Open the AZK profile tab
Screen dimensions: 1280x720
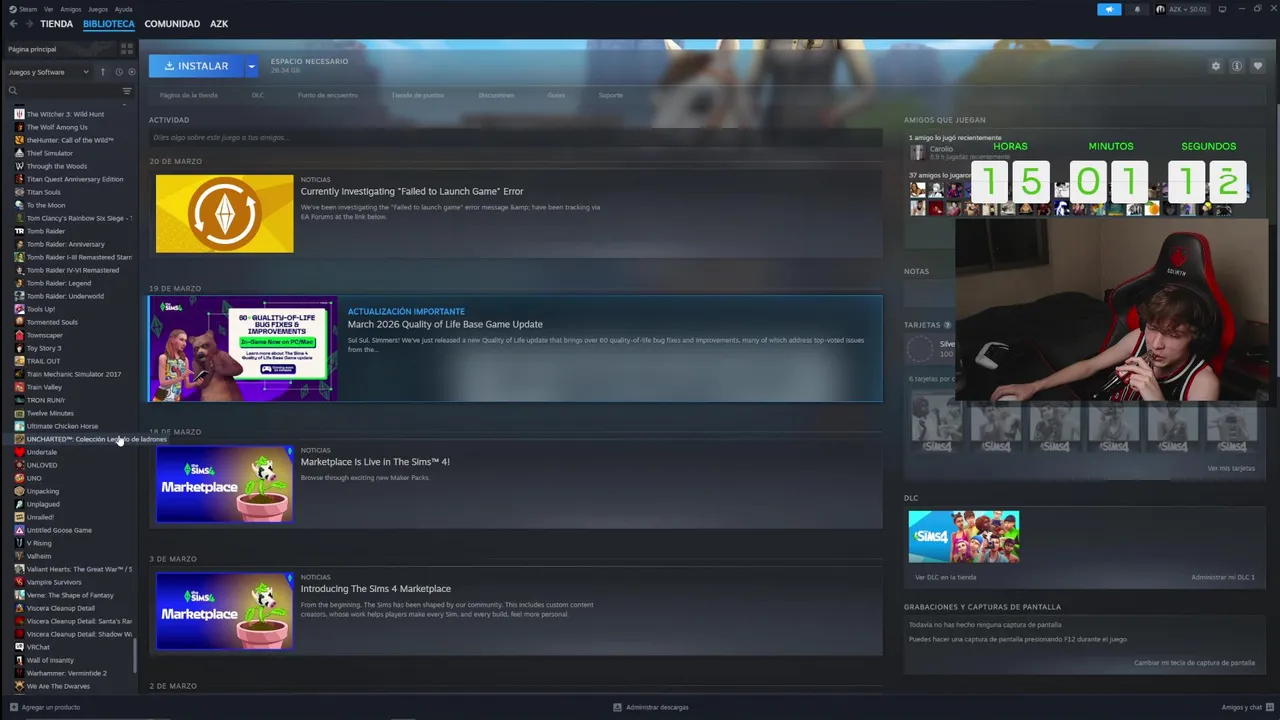[219, 23]
